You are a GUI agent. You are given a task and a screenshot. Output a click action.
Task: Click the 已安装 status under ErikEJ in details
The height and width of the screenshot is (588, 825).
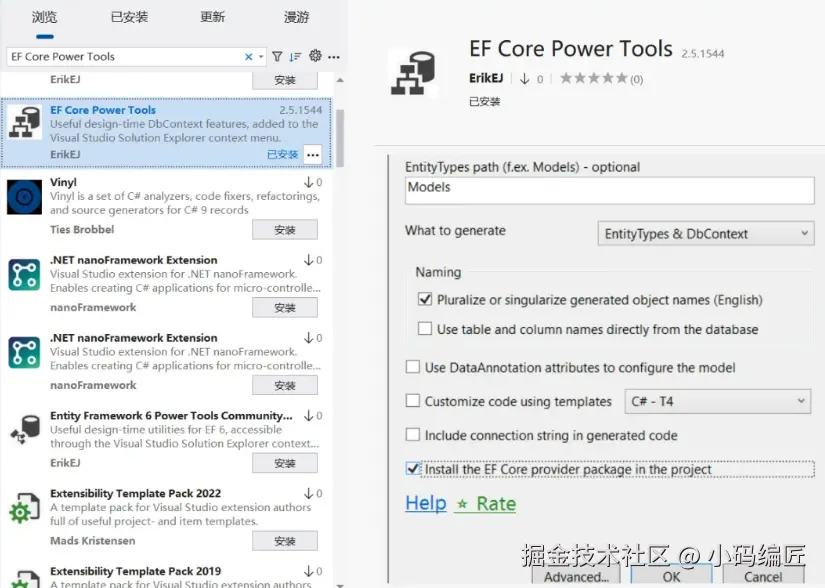click(x=484, y=102)
